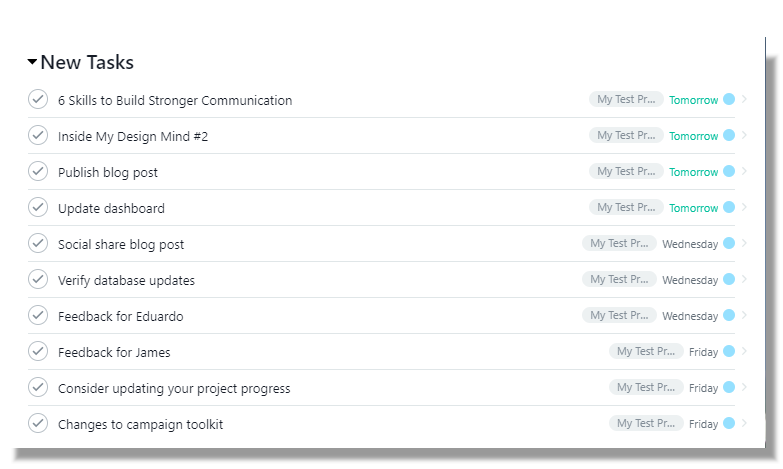The width and height of the screenshot is (783, 469).
Task: Click blue assignee dot for 'Verify database updates'
Action: (729, 279)
